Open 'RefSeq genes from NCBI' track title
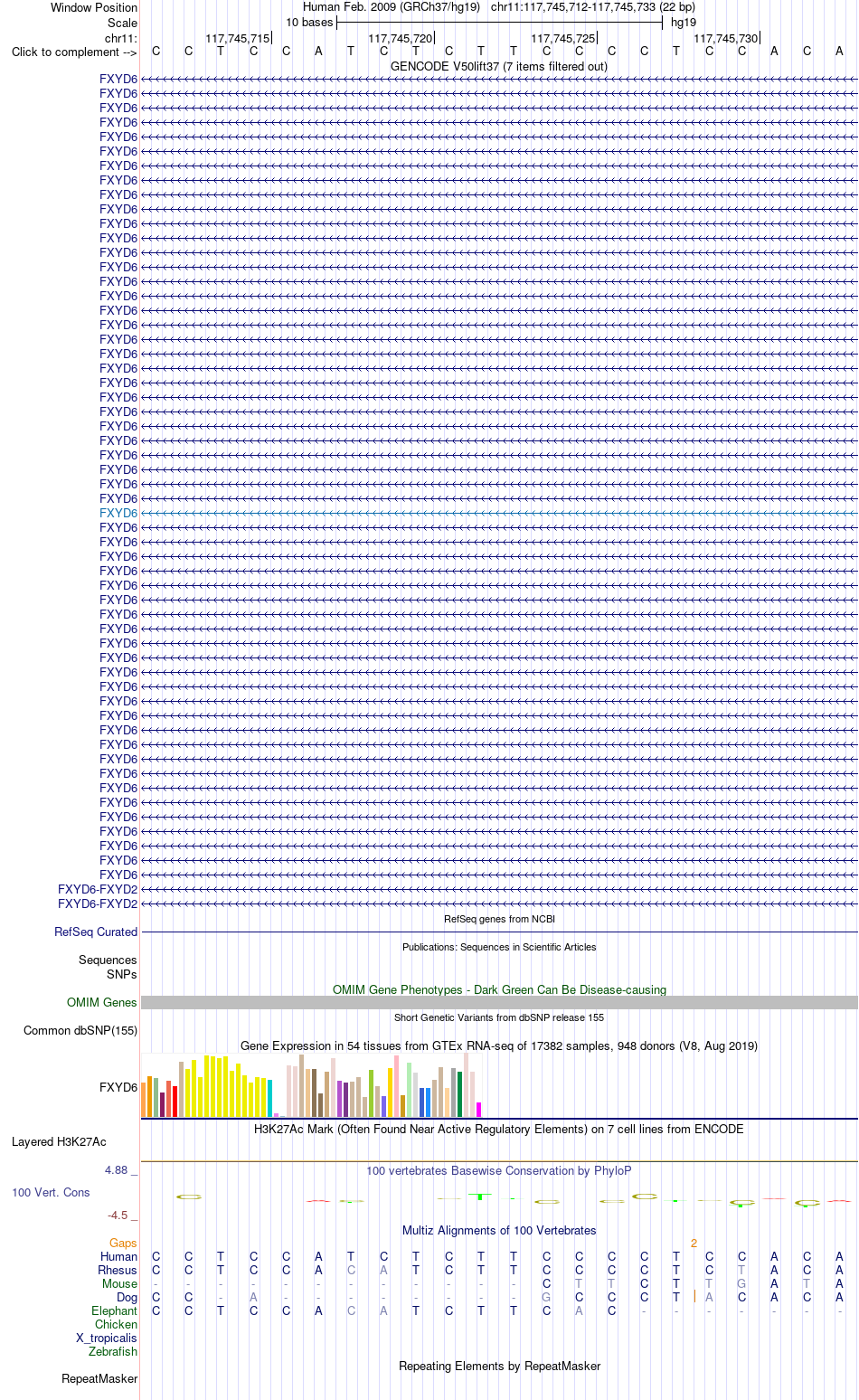Image resolution: width=859 pixels, height=1400 pixels. pos(499,919)
